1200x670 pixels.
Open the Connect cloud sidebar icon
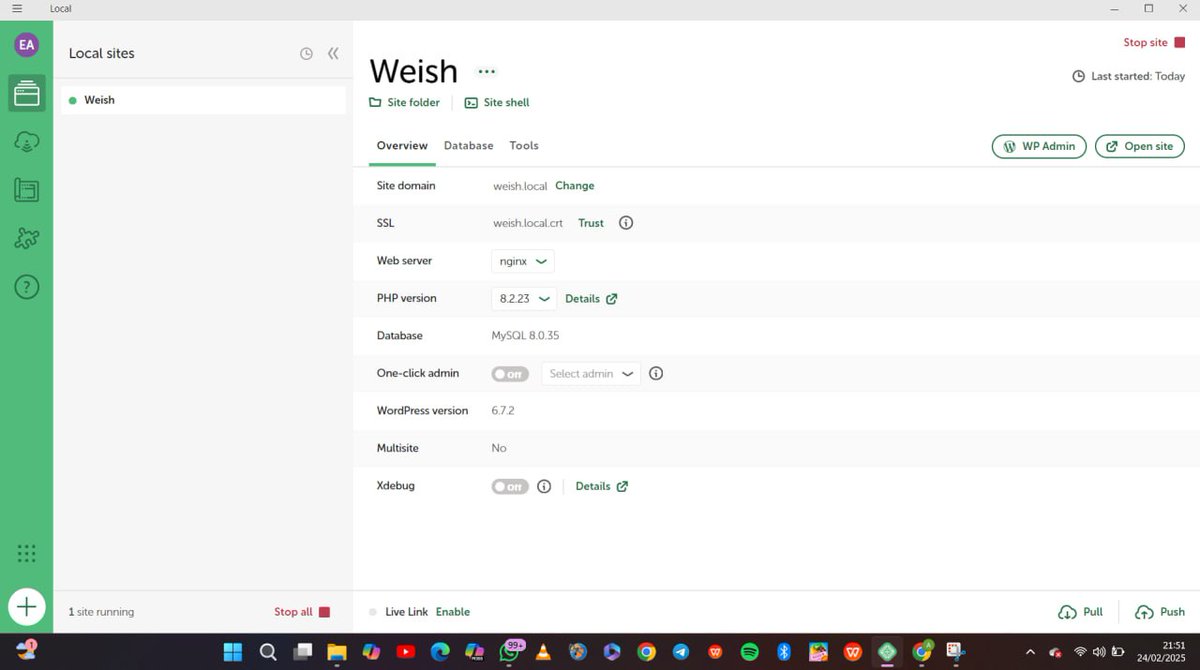tap(27, 142)
